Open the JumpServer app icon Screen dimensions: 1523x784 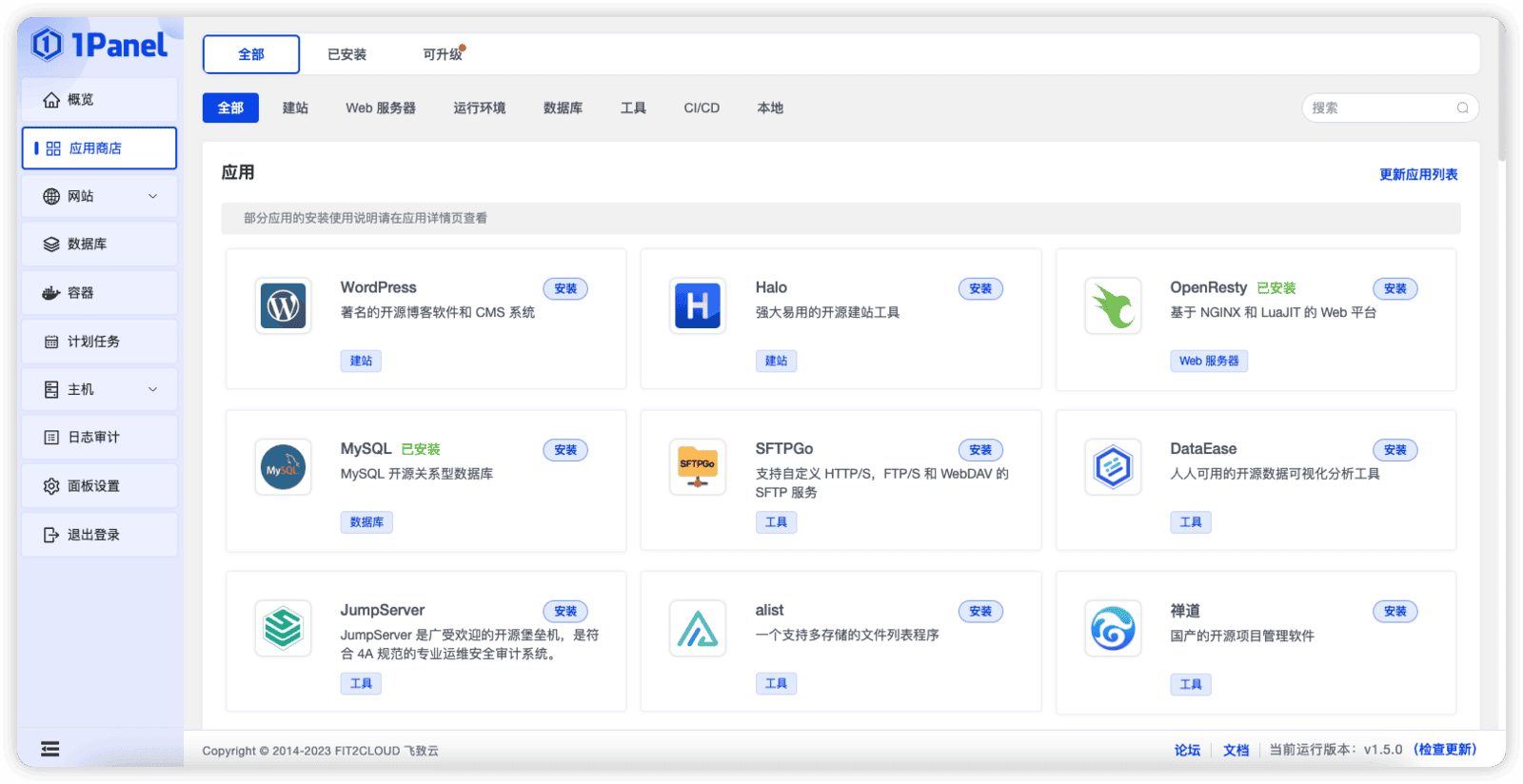tap(284, 628)
